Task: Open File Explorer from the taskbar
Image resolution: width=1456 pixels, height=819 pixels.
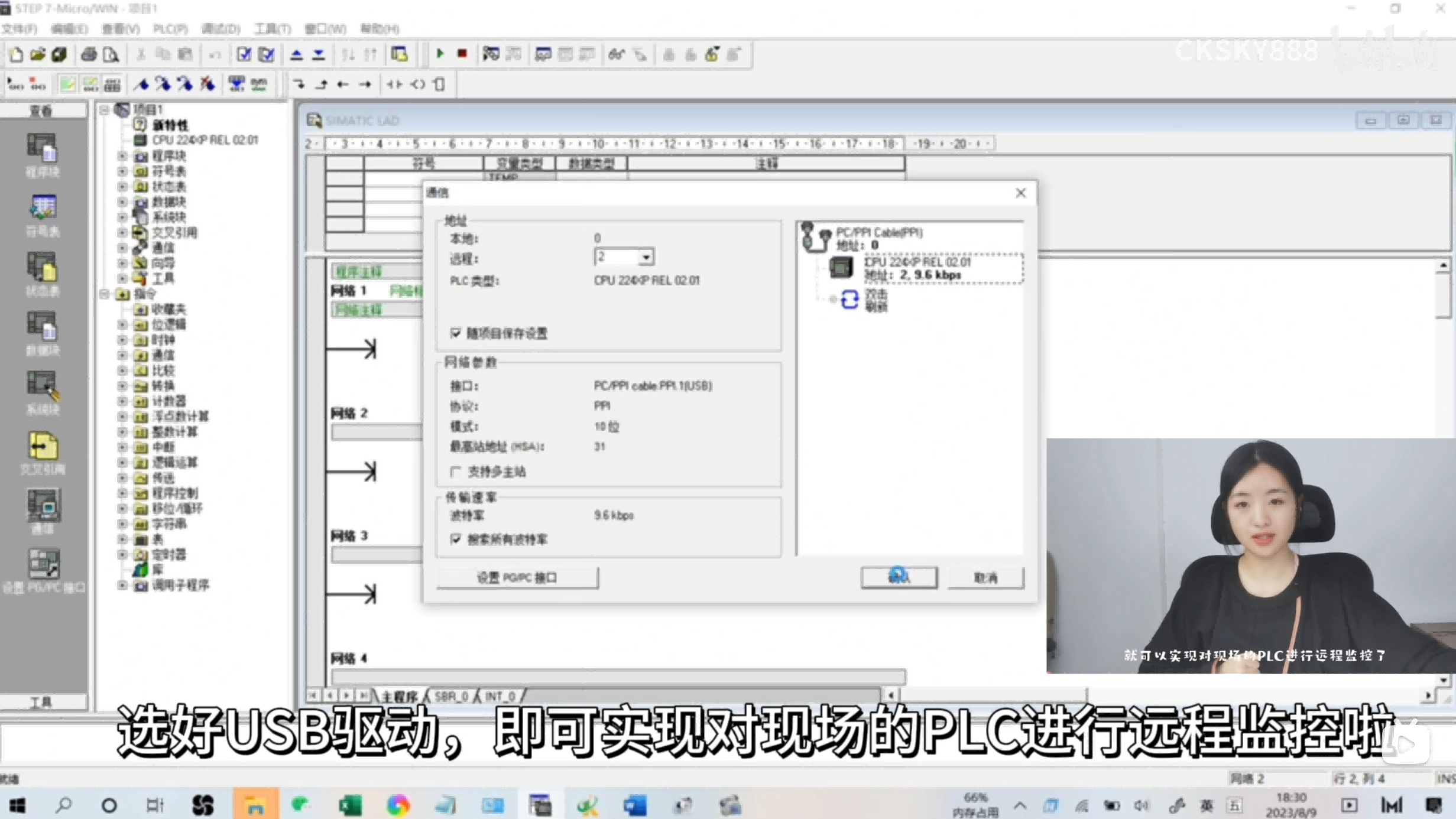Action: click(255, 805)
